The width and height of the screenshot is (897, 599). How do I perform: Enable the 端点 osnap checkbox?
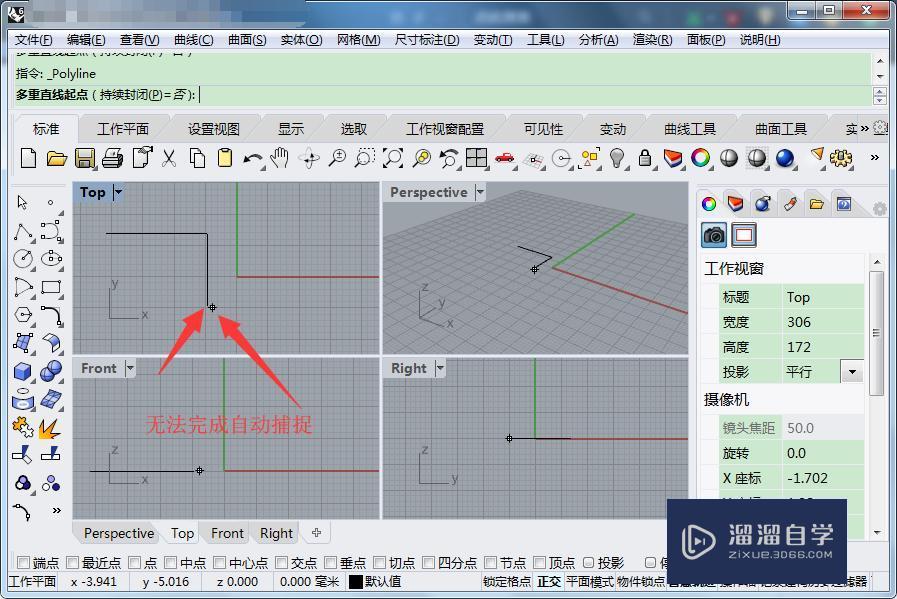coord(23,563)
